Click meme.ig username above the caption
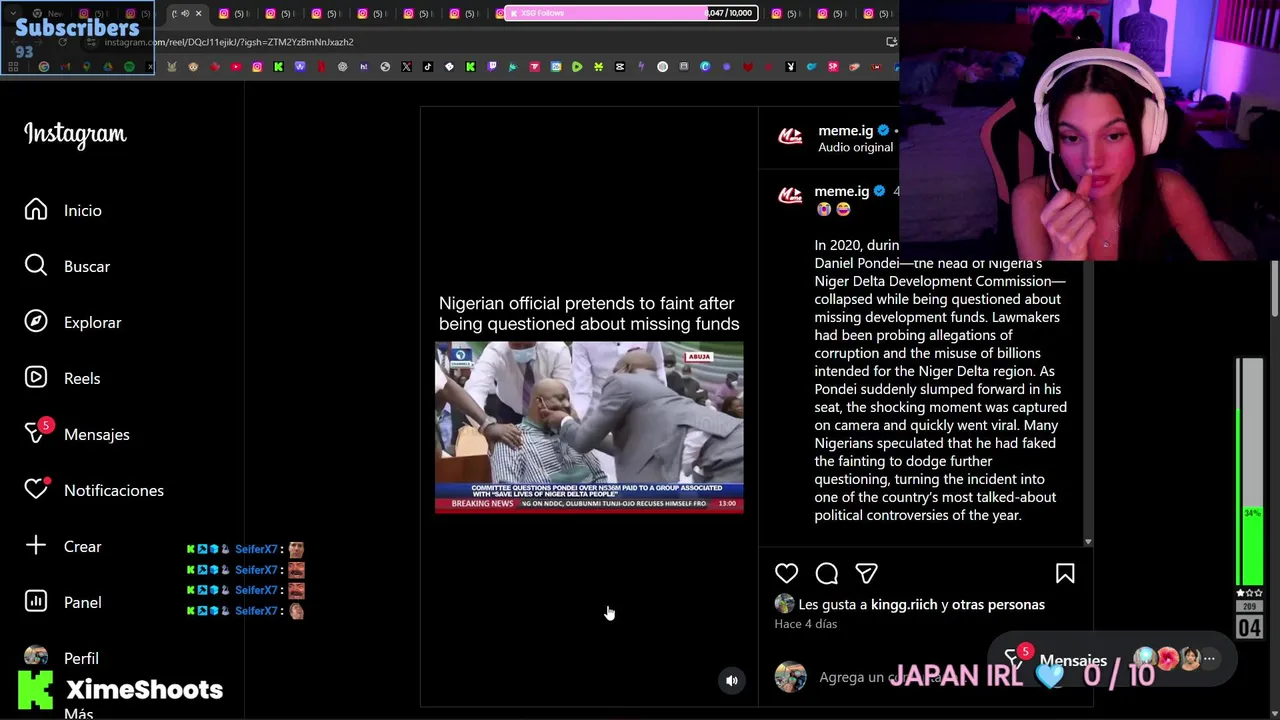 pyautogui.click(x=842, y=191)
